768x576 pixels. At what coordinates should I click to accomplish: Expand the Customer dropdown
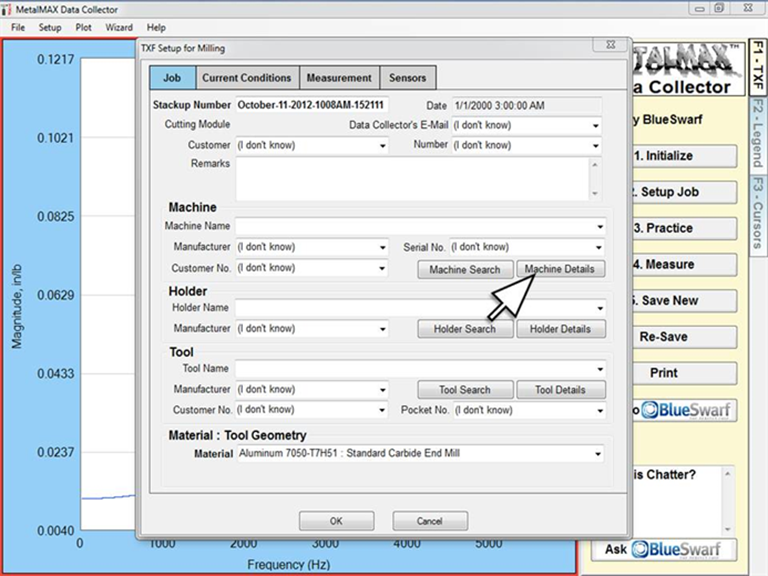(x=383, y=145)
